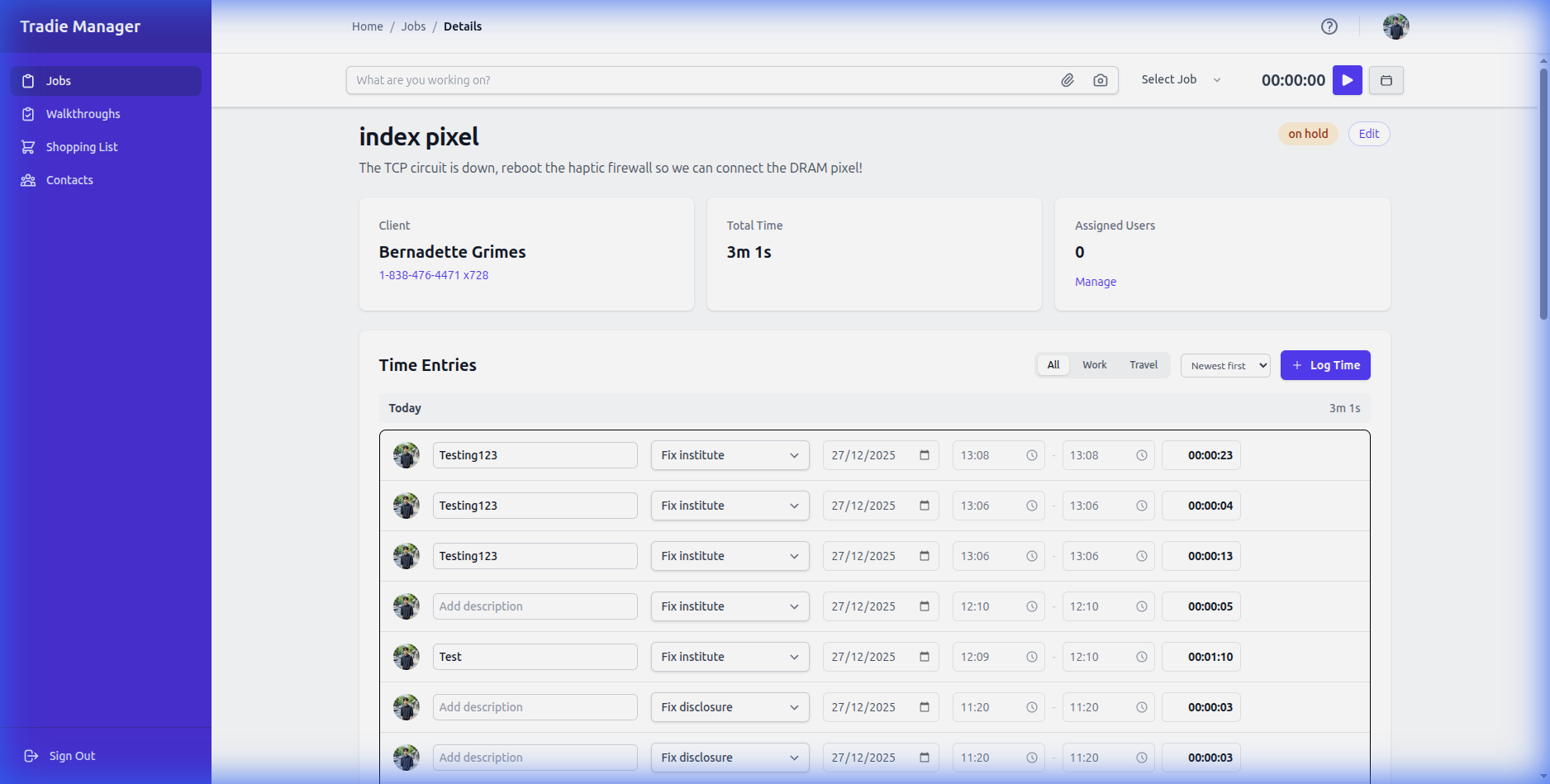The image size is (1550, 784).
Task: Open Manage for assigned users
Action: (x=1095, y=281)
